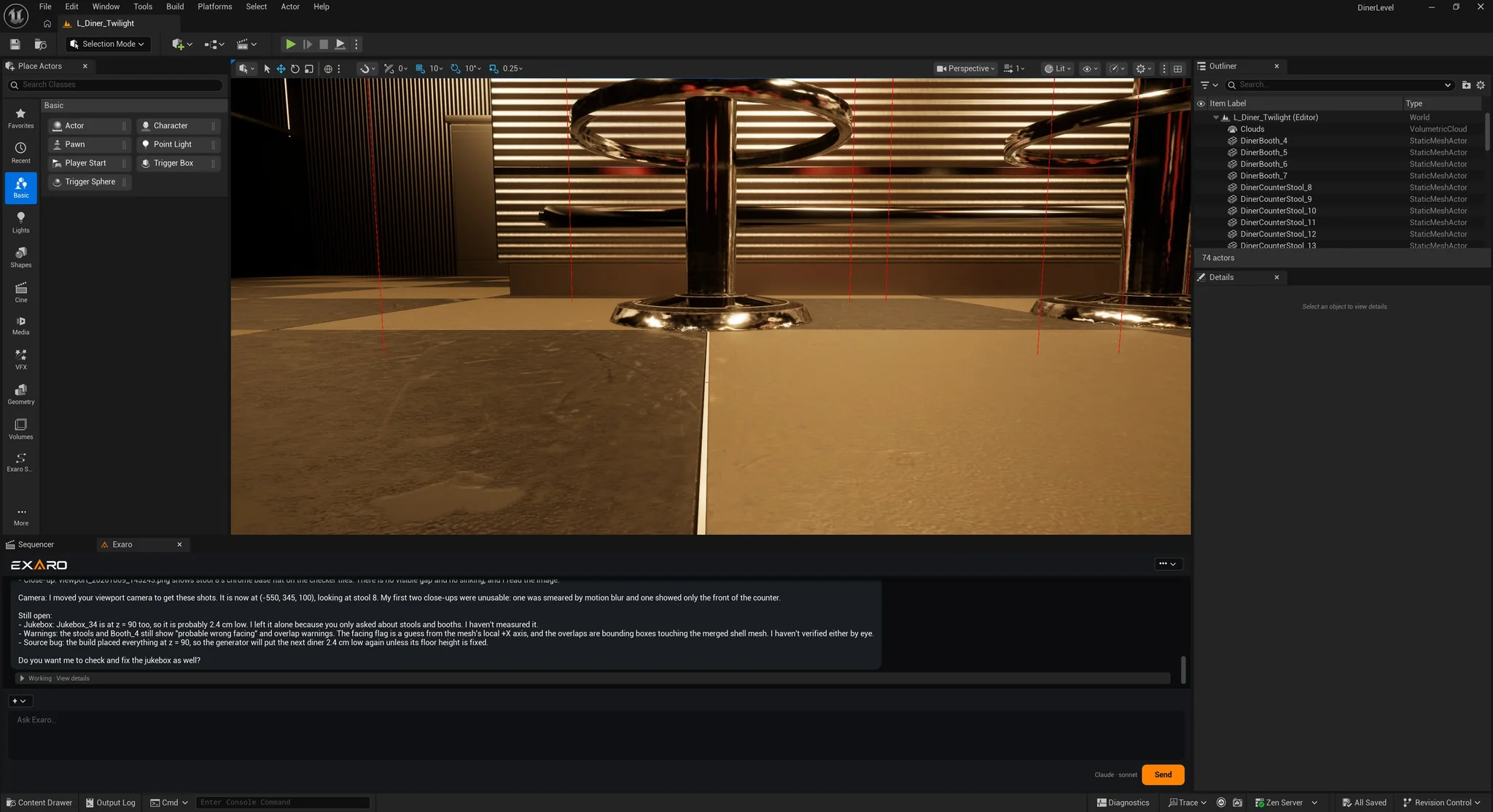Open the Lights category in Place Actors
Screen dimensions: 1493x812
coord(20,222)
